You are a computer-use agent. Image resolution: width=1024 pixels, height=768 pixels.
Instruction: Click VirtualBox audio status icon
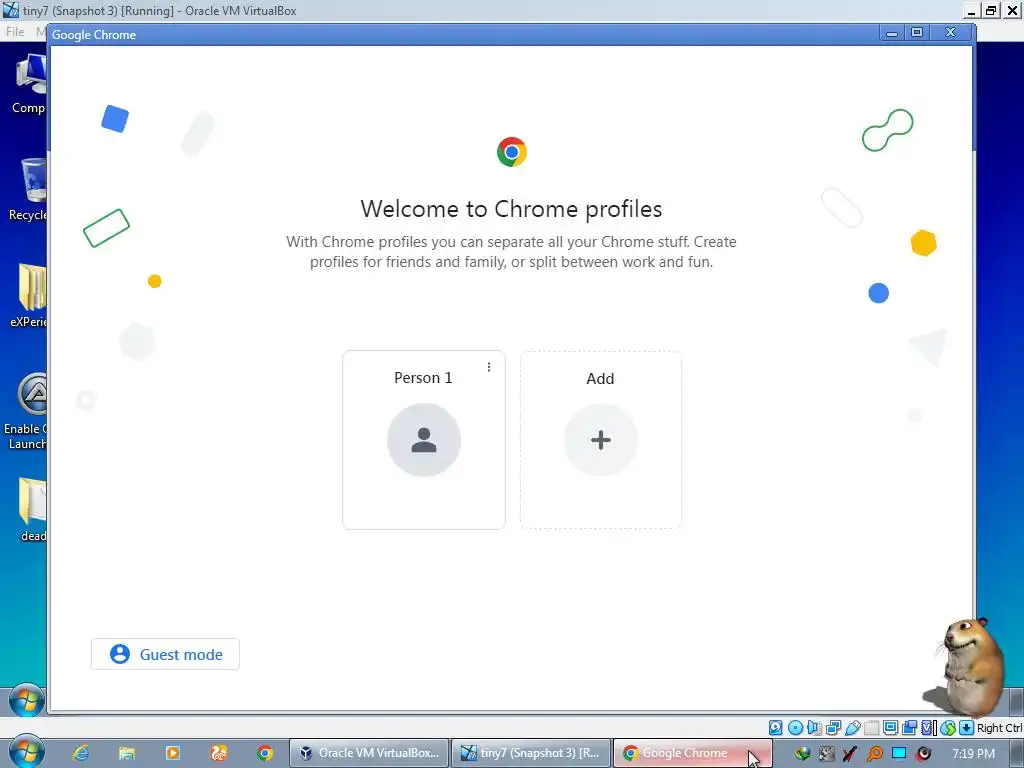point(814,728)
